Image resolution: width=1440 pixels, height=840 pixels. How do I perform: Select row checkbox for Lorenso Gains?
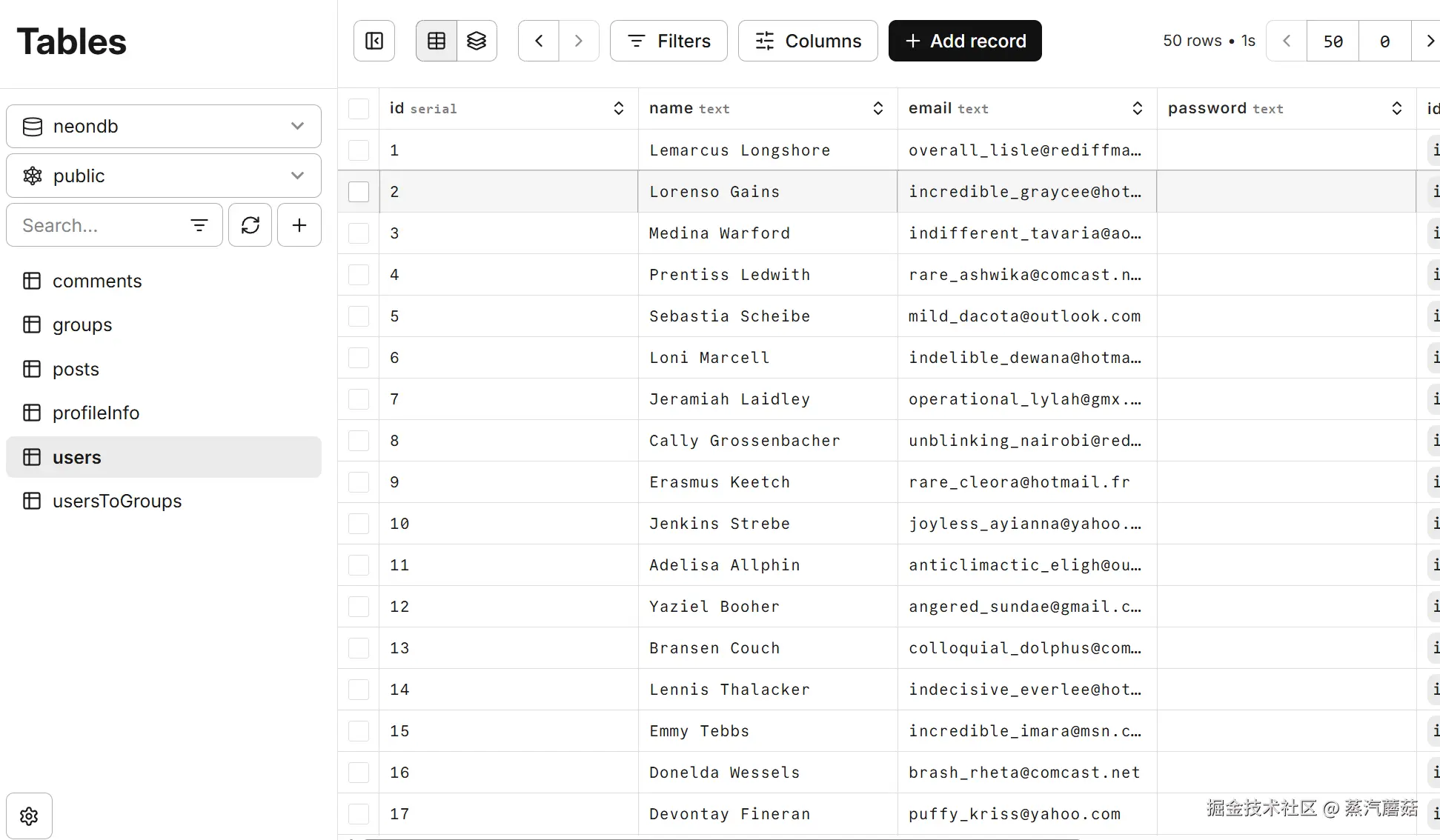click(359, 192)
